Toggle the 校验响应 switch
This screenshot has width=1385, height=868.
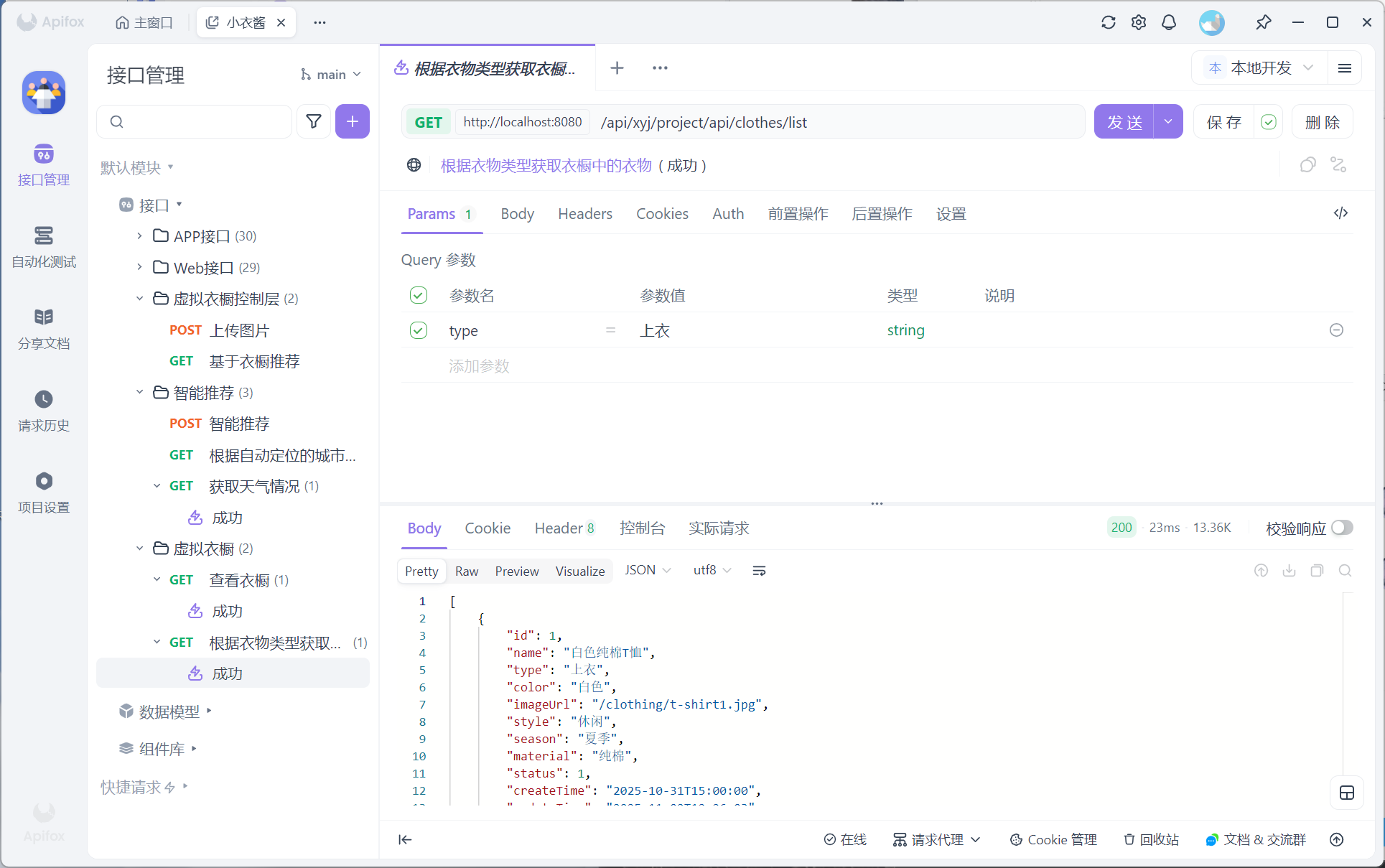coord(1341,528)
